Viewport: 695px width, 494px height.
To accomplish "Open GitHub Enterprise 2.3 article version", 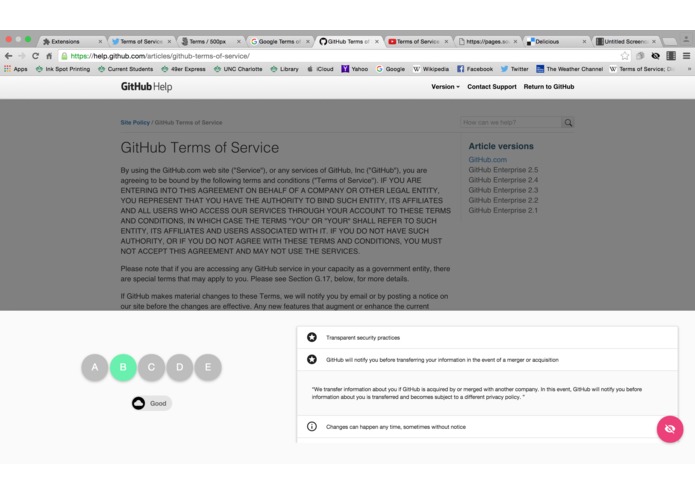I will point(503,190).
